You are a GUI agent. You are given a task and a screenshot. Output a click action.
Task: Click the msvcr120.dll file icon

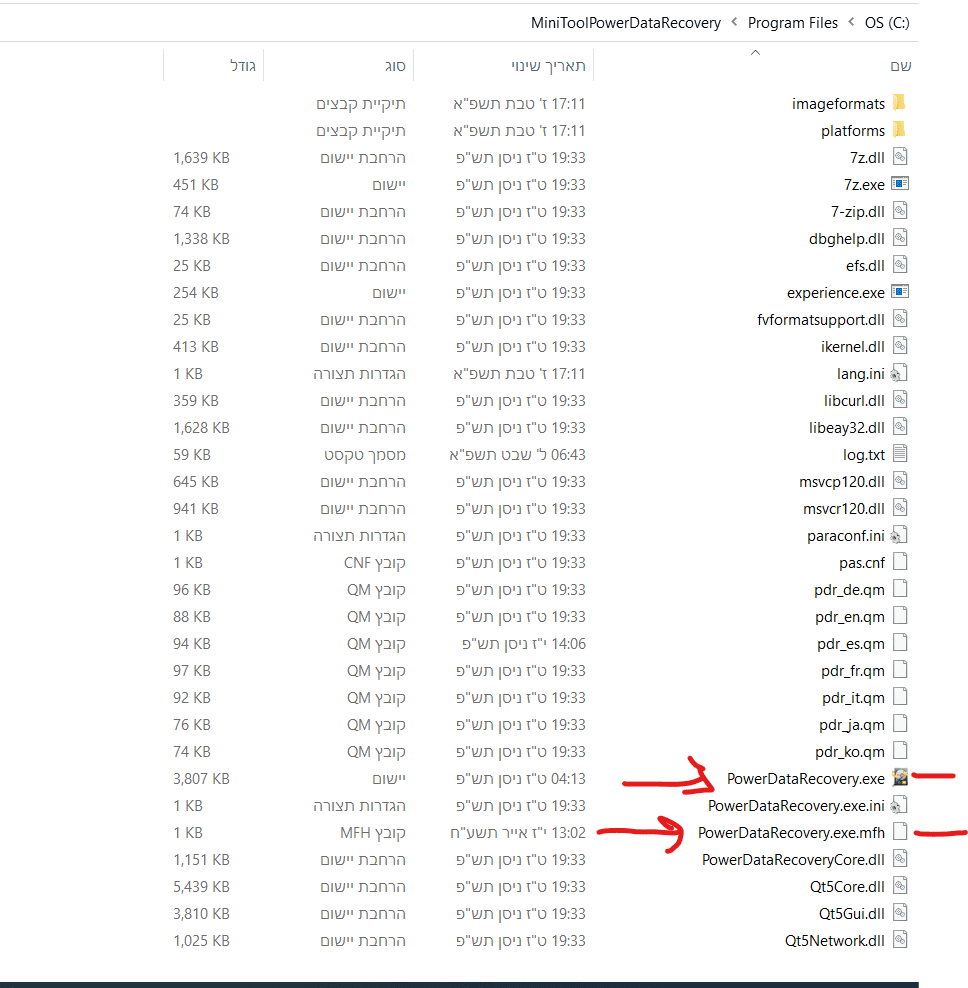900,508
